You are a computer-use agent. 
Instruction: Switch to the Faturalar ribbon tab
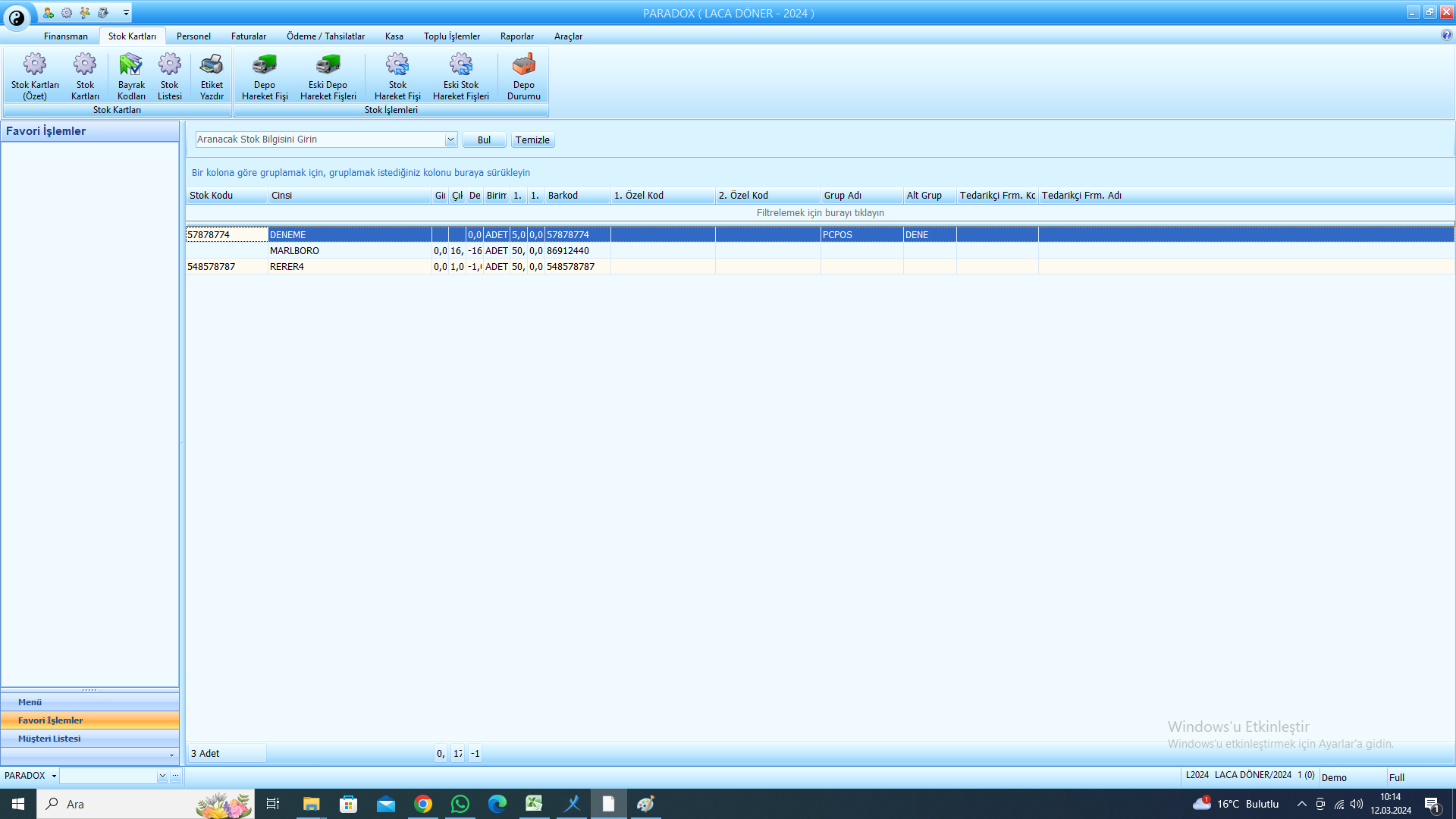pos(249,36)
